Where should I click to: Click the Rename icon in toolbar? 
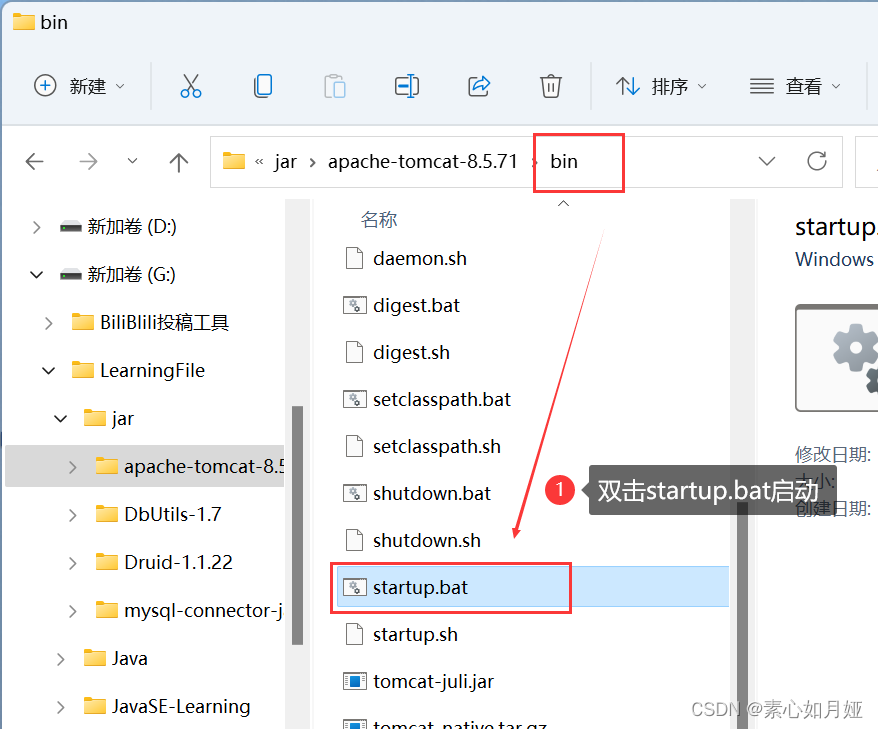(407, 86)
